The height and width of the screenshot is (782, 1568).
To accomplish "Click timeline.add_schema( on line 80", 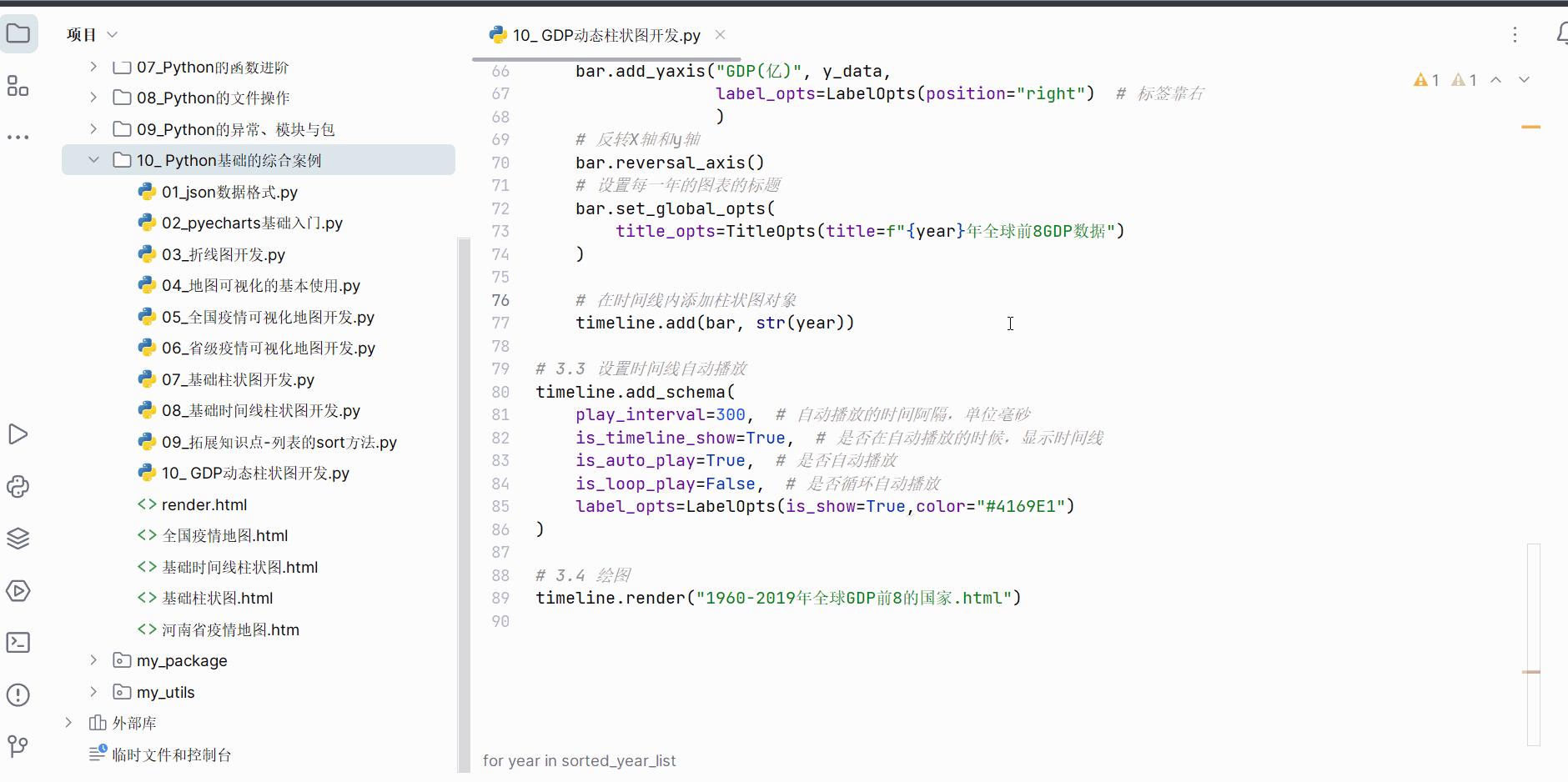I will tap(636, 392).
